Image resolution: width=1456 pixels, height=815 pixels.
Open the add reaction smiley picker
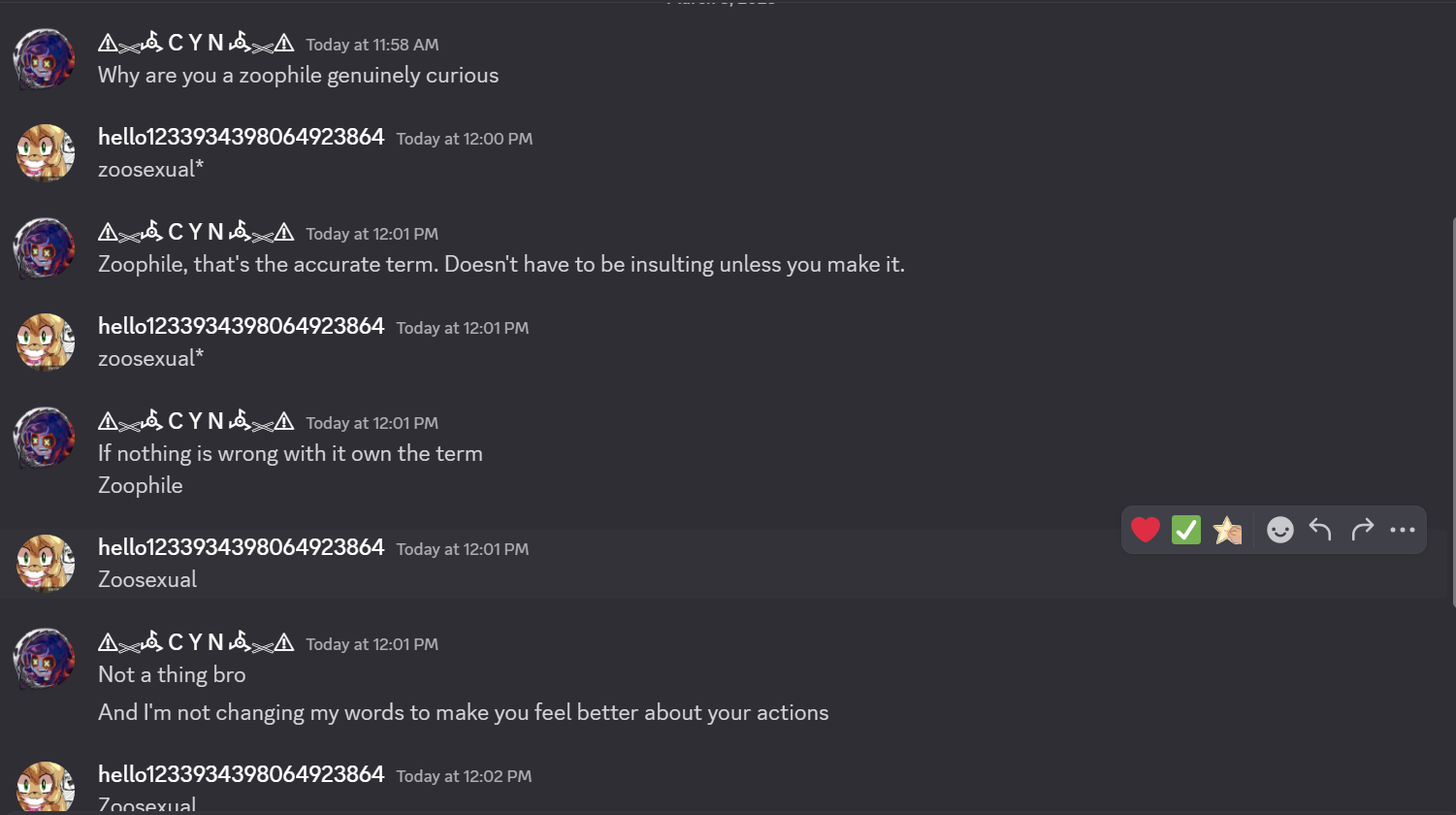click(x=1280, y=530)
